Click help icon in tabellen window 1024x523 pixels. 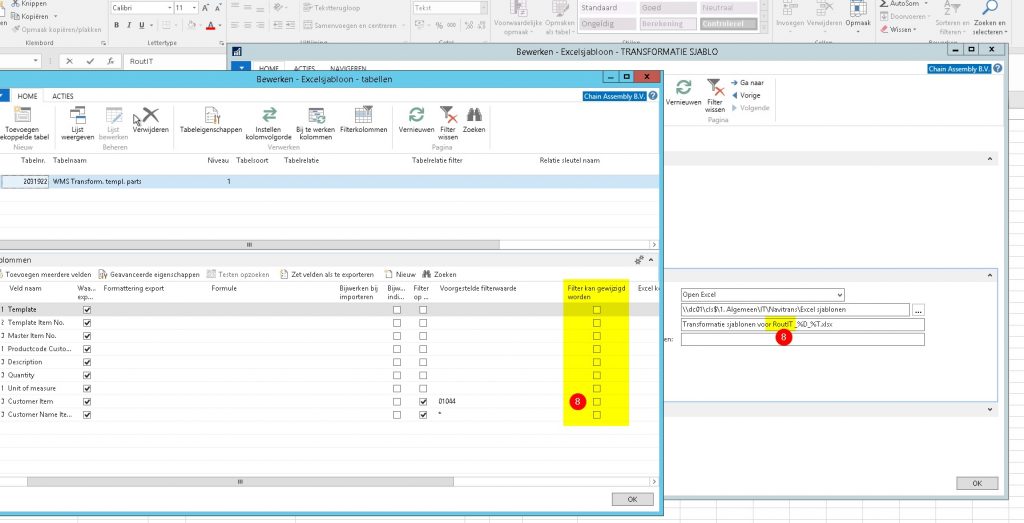[x=652, y=96]
